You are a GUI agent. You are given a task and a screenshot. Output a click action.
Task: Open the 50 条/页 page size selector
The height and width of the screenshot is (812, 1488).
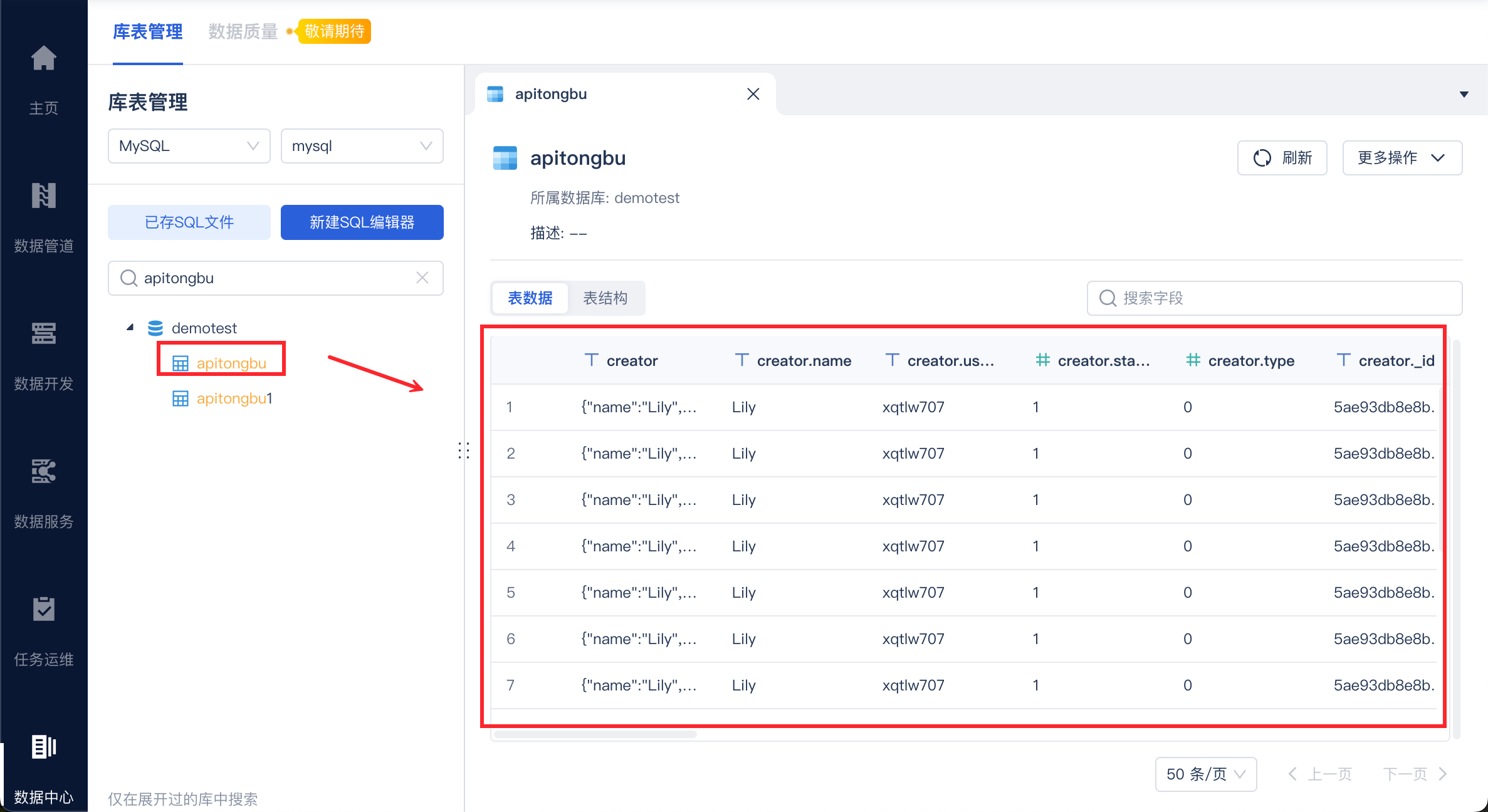click(1205, 774)
